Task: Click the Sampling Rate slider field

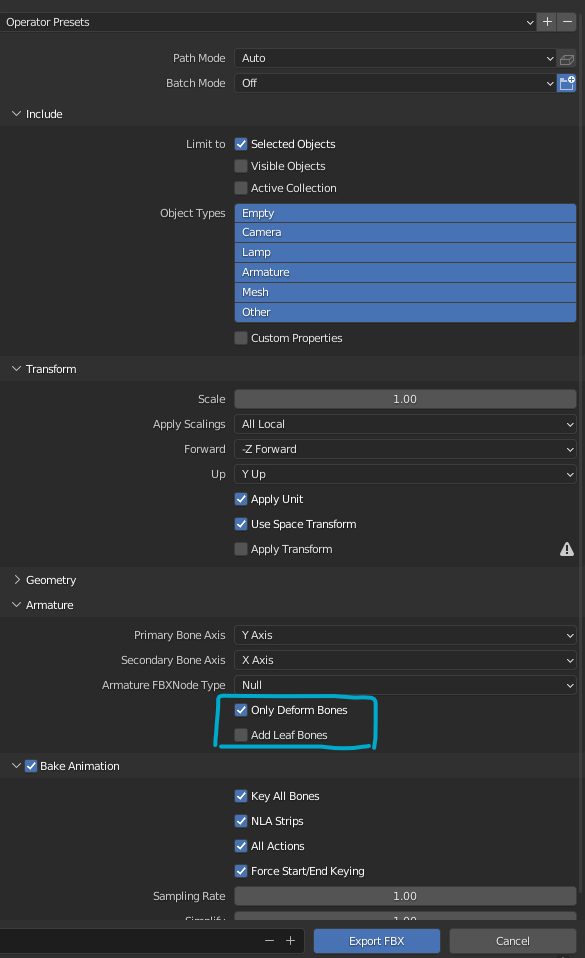Action: pyautogui.click(x=404, y=895)
